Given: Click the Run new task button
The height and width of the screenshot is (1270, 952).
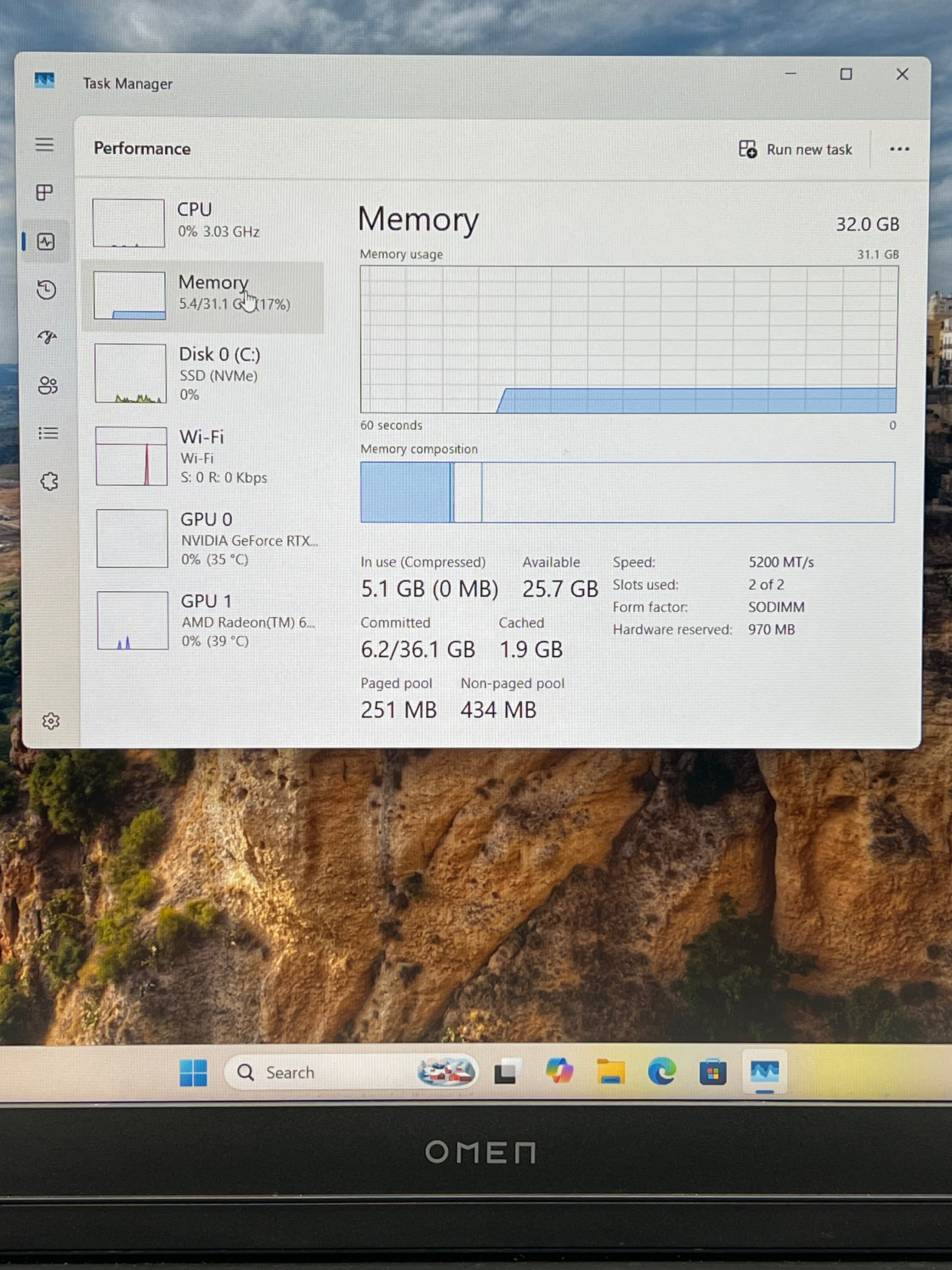Looking at the screenshot, I should (795, 149).
